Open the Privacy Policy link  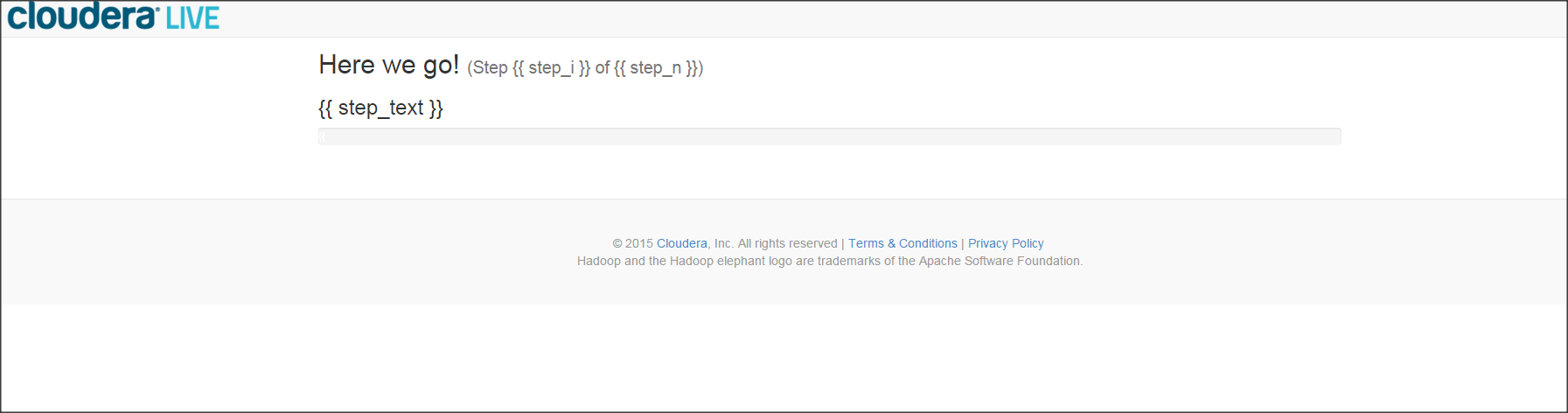tap(1006, 243)
